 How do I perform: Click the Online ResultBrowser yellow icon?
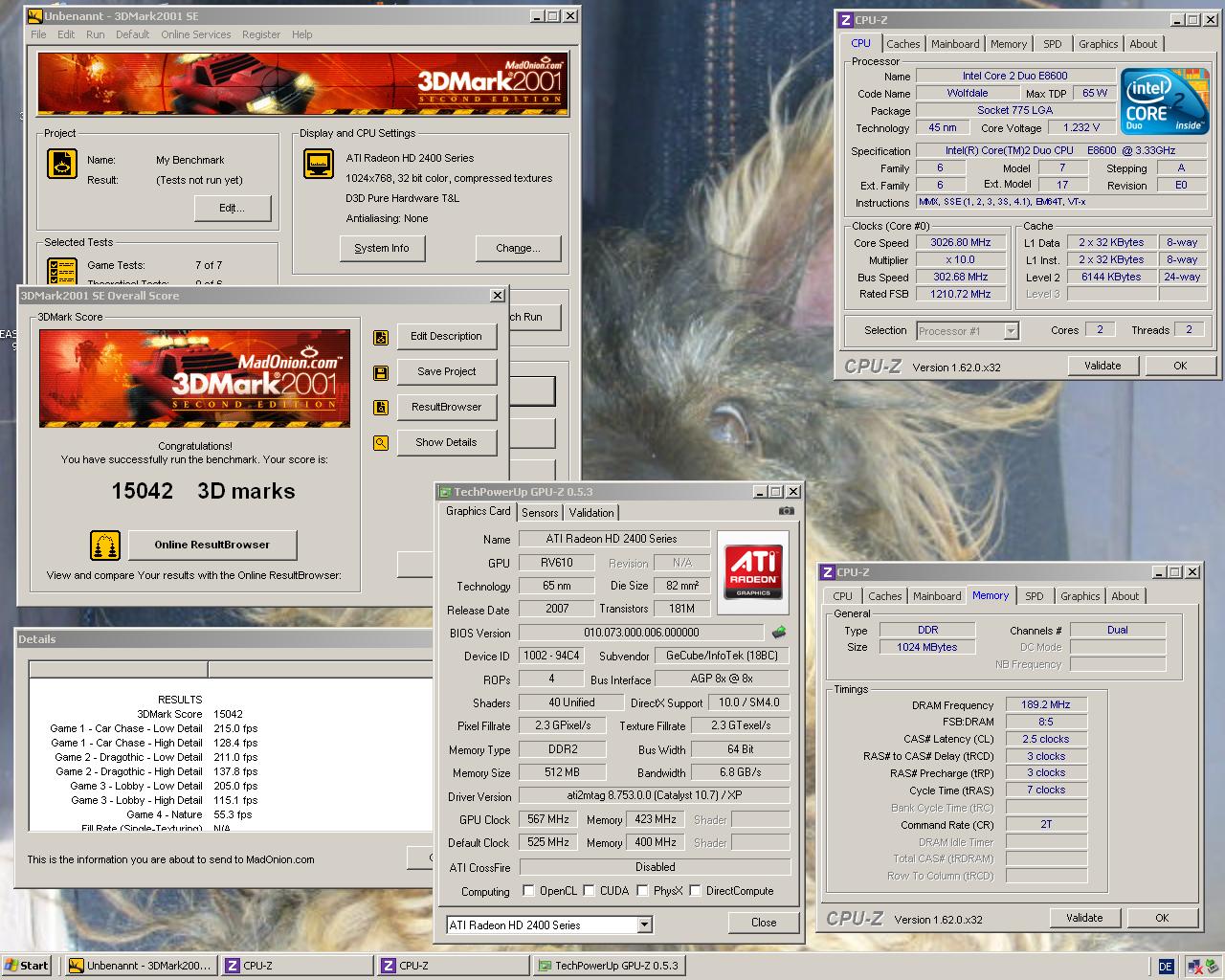(x=105, y=546)
